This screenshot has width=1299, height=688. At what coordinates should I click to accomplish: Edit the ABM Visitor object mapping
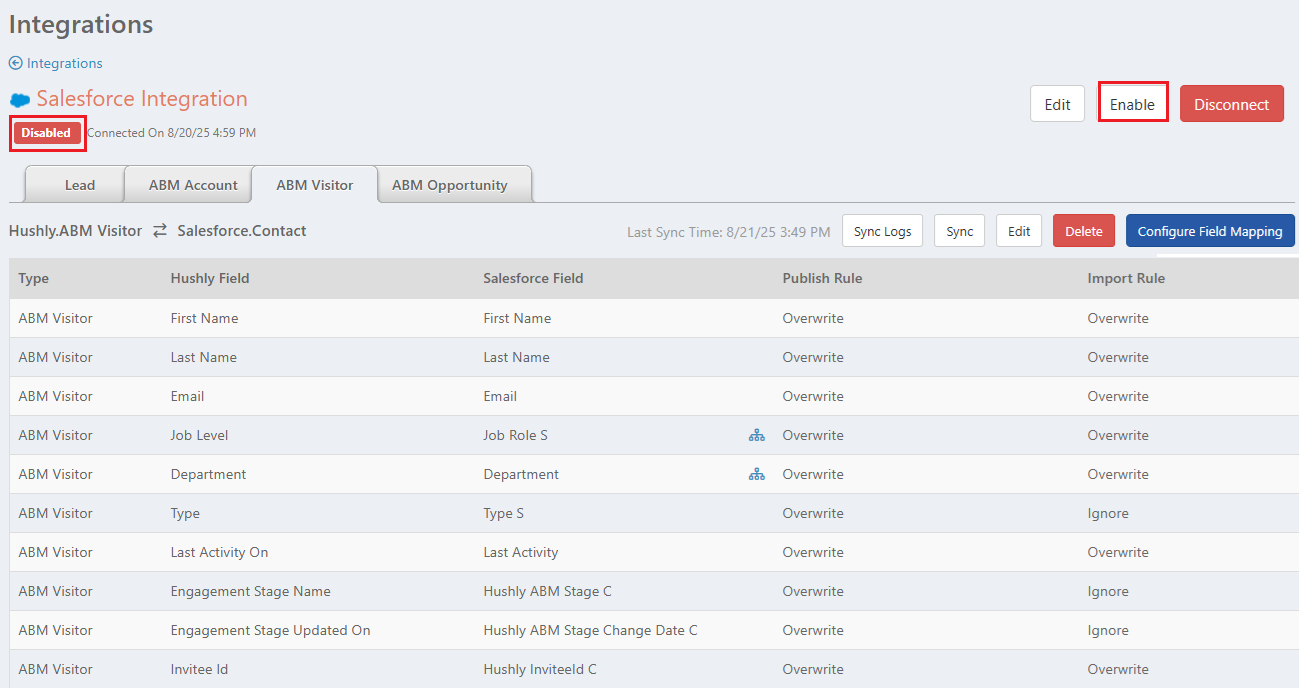(1019, 231)
